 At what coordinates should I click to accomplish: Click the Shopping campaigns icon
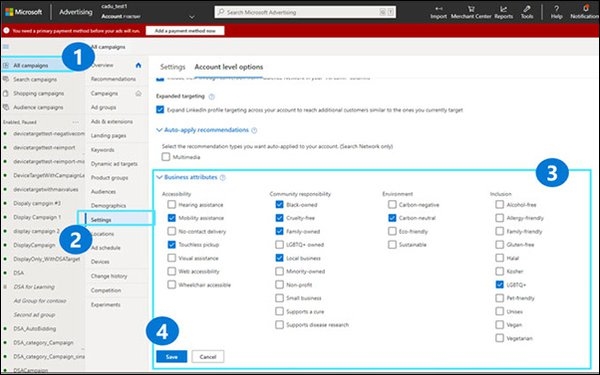point(6,93)
